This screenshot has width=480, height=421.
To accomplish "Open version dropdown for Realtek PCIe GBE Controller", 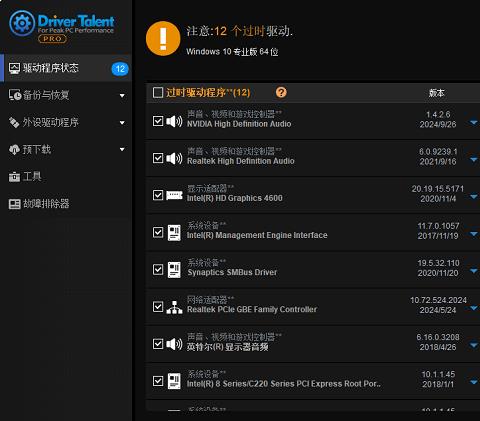I will click(474, 308).
